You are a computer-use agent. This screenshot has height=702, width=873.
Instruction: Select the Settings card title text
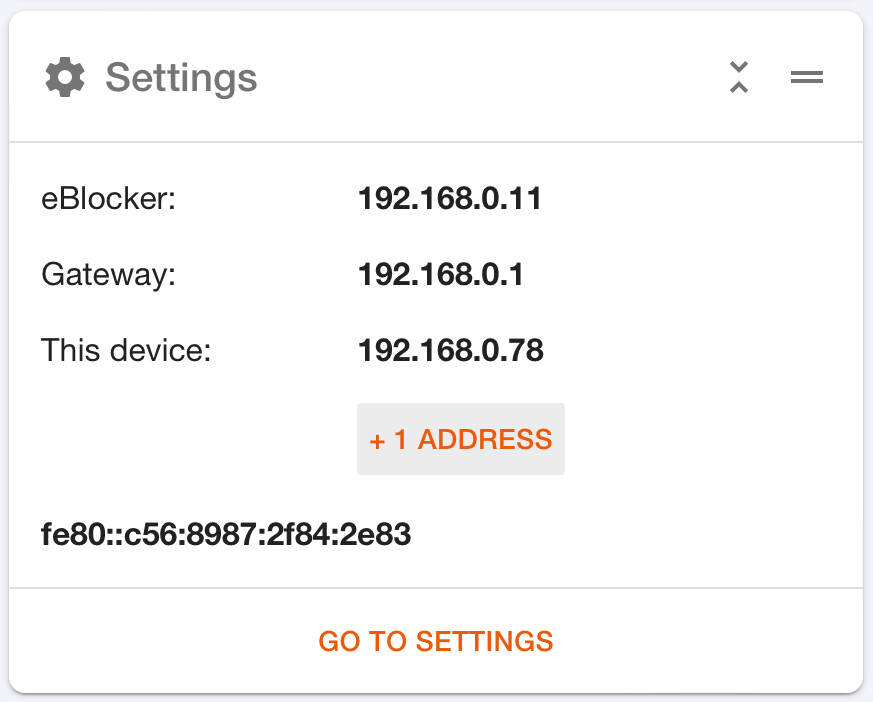pos(182,78)
